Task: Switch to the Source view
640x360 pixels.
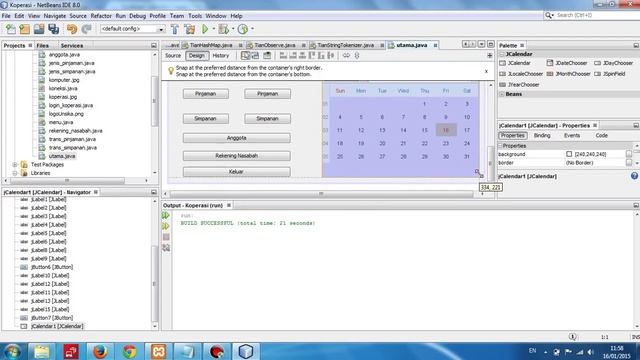Action: 173,56
